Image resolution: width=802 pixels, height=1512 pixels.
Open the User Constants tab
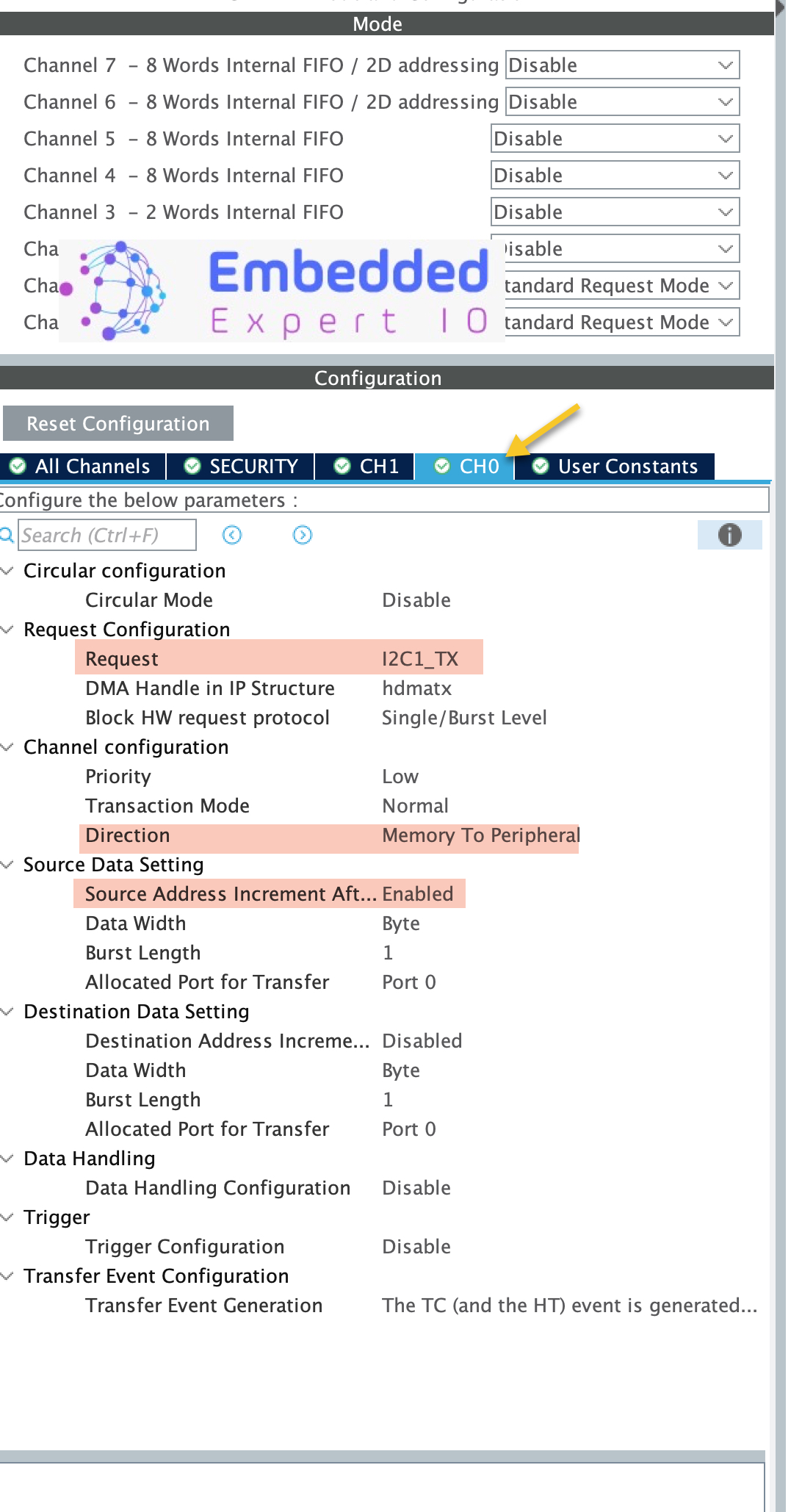(626, 466)
